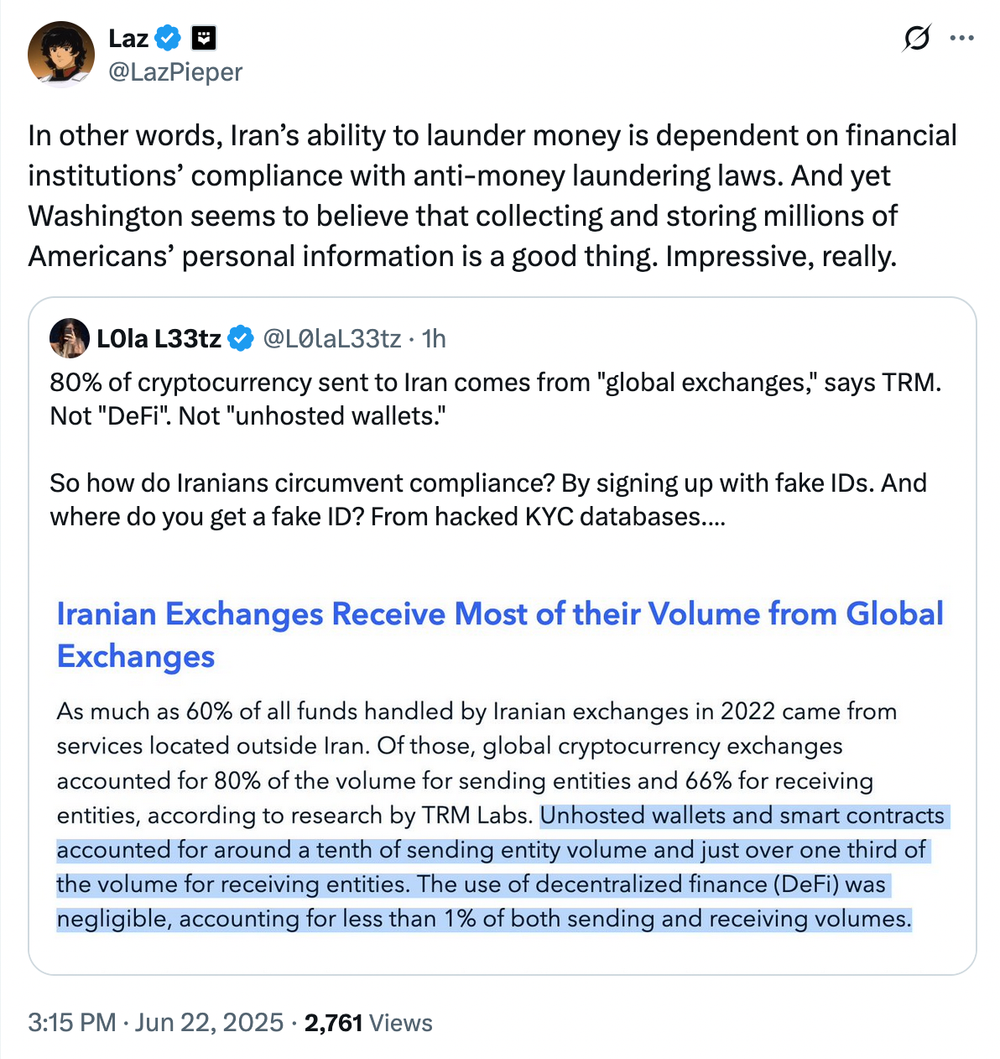This screenshot has width=1000, height=1059.
Task: Open the three-dot more options menu
Action: coord(961,39)
